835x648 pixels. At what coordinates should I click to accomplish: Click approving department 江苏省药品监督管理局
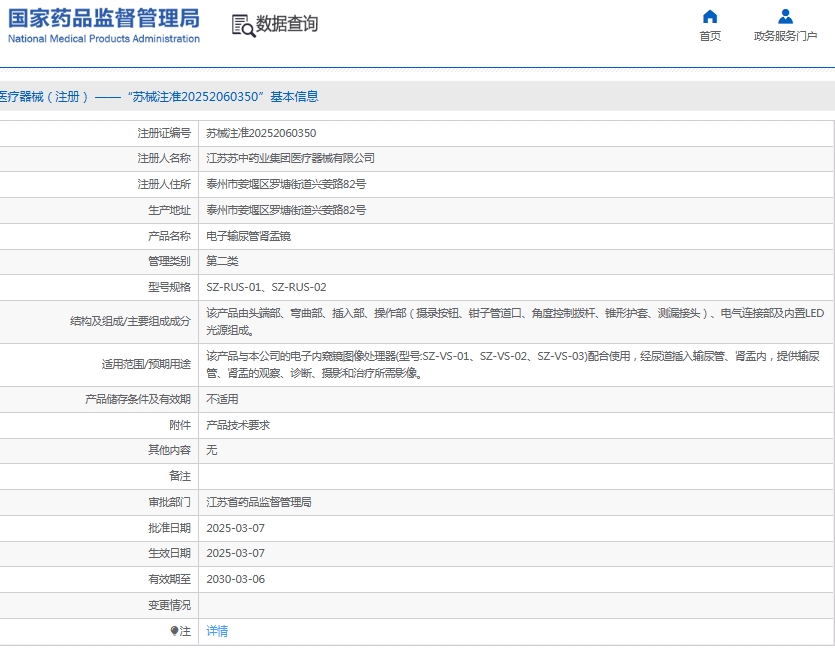[259, 502]
